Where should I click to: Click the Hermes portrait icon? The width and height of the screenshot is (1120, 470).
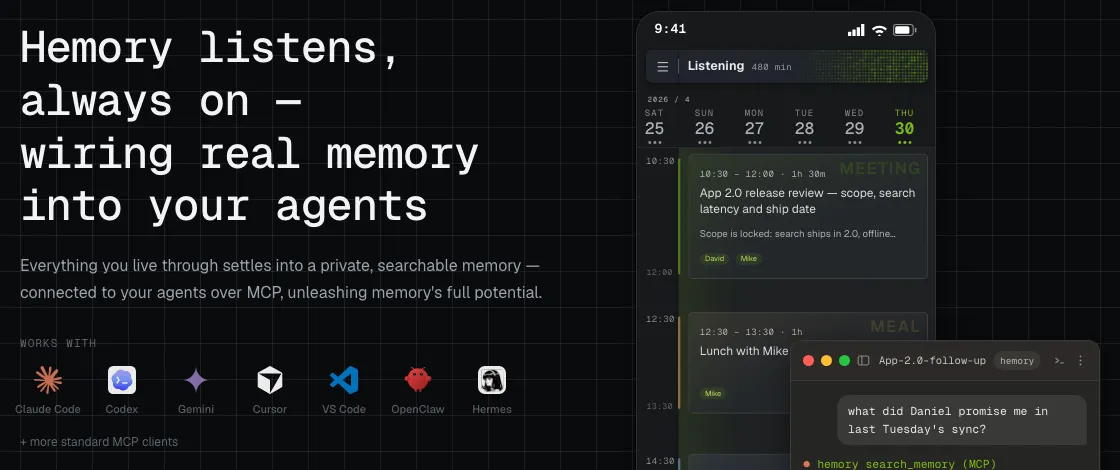(x=491, y=380)
